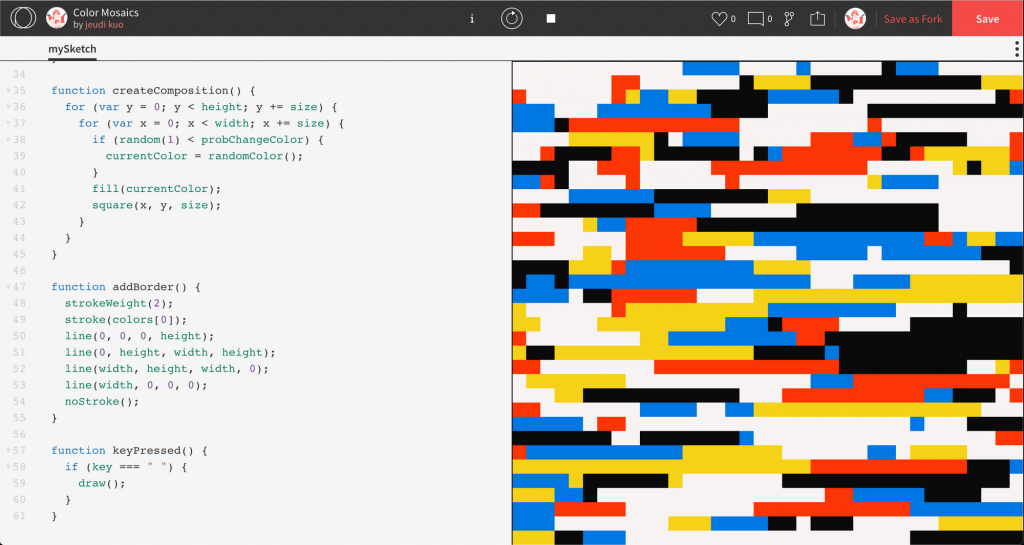Click Save as Fork

913,19
